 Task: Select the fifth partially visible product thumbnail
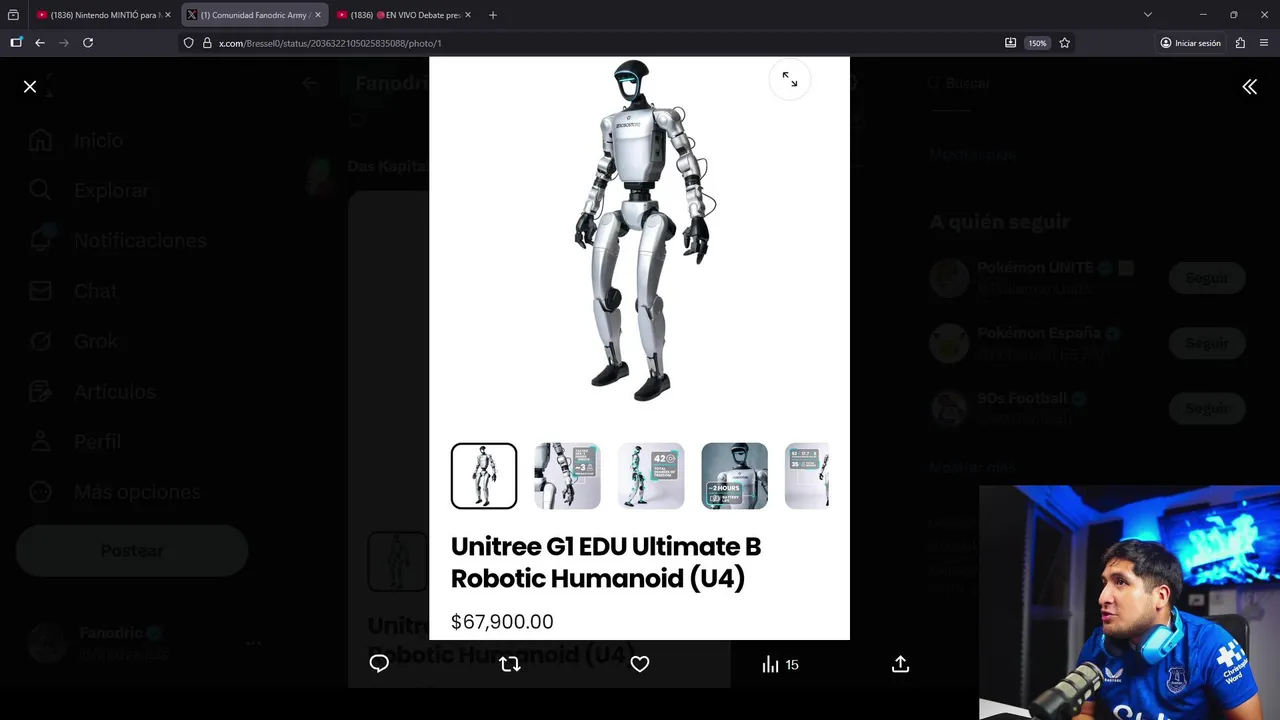pos(807,476)
